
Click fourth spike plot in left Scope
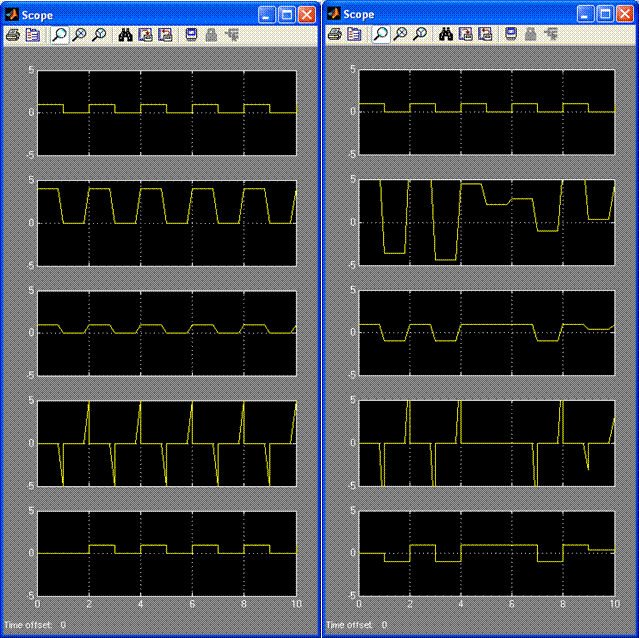coord(167,443)
